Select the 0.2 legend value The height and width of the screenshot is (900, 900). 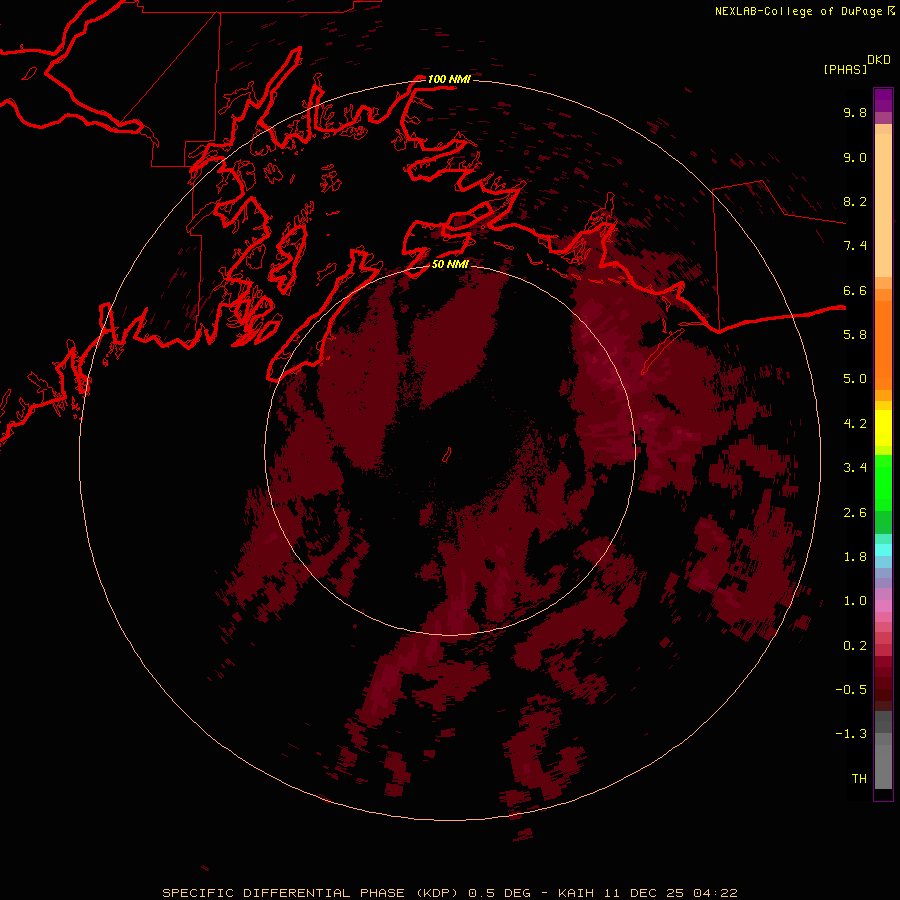(x=855, y=646)
